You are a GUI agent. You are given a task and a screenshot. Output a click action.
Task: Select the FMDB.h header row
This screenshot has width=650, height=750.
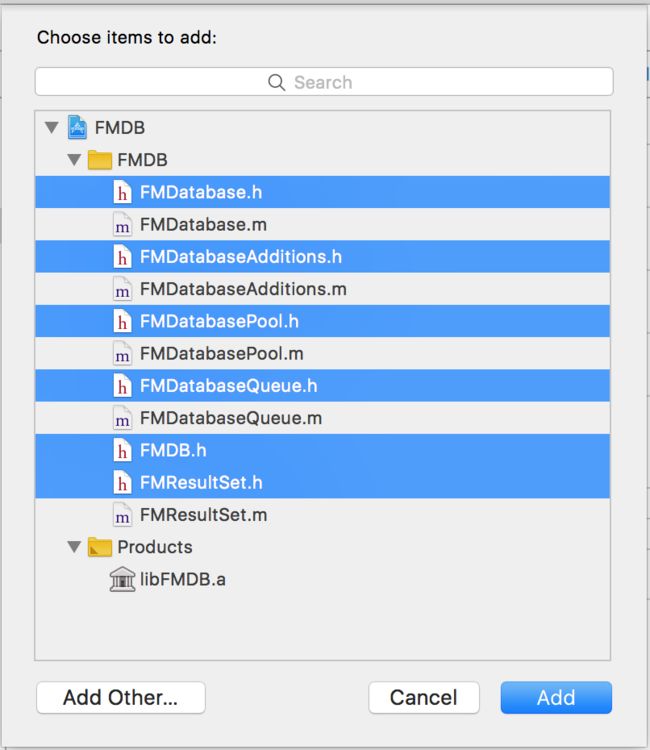click(322, 450)
